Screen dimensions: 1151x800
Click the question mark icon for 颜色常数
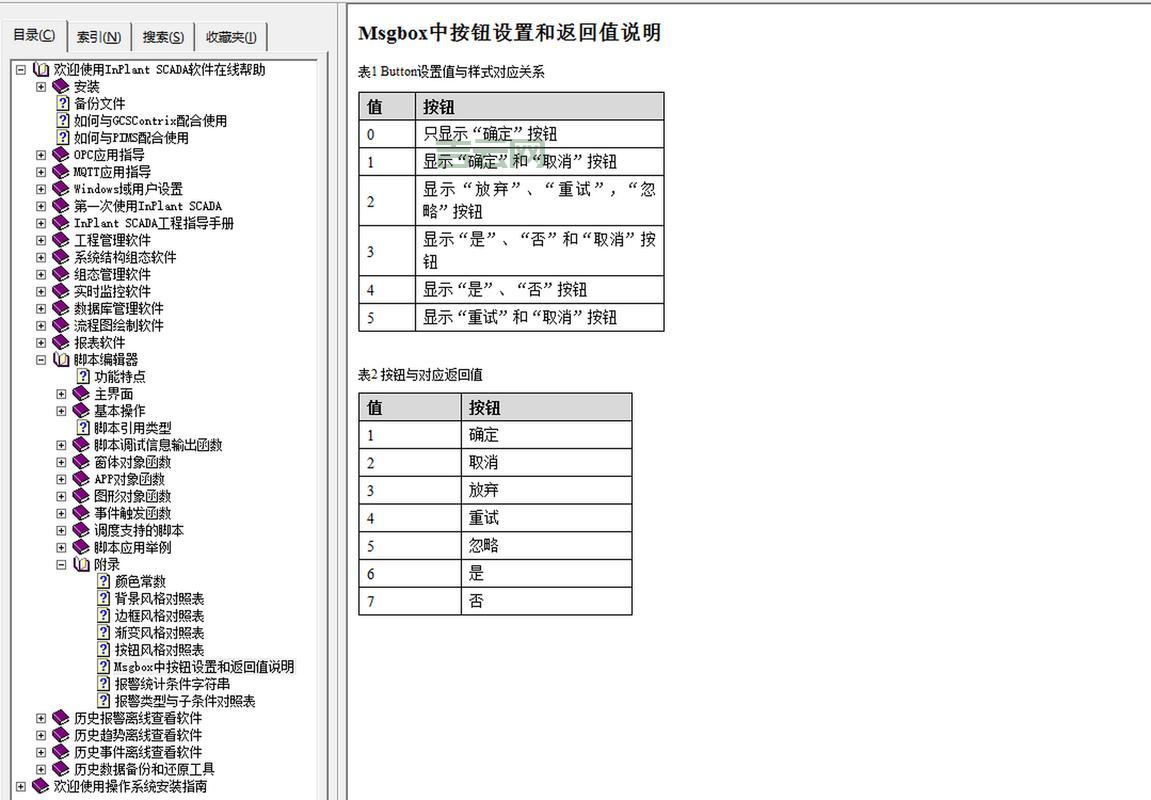coord(103,581)
